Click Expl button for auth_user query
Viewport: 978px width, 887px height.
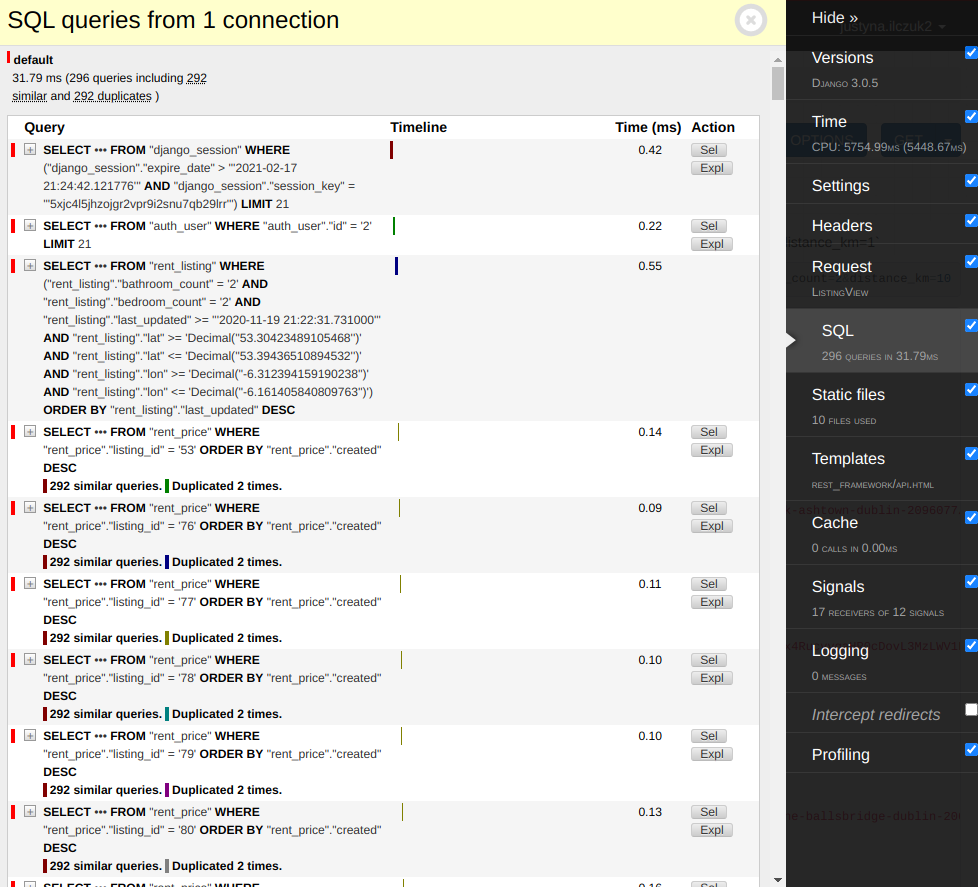coord(711,244)
